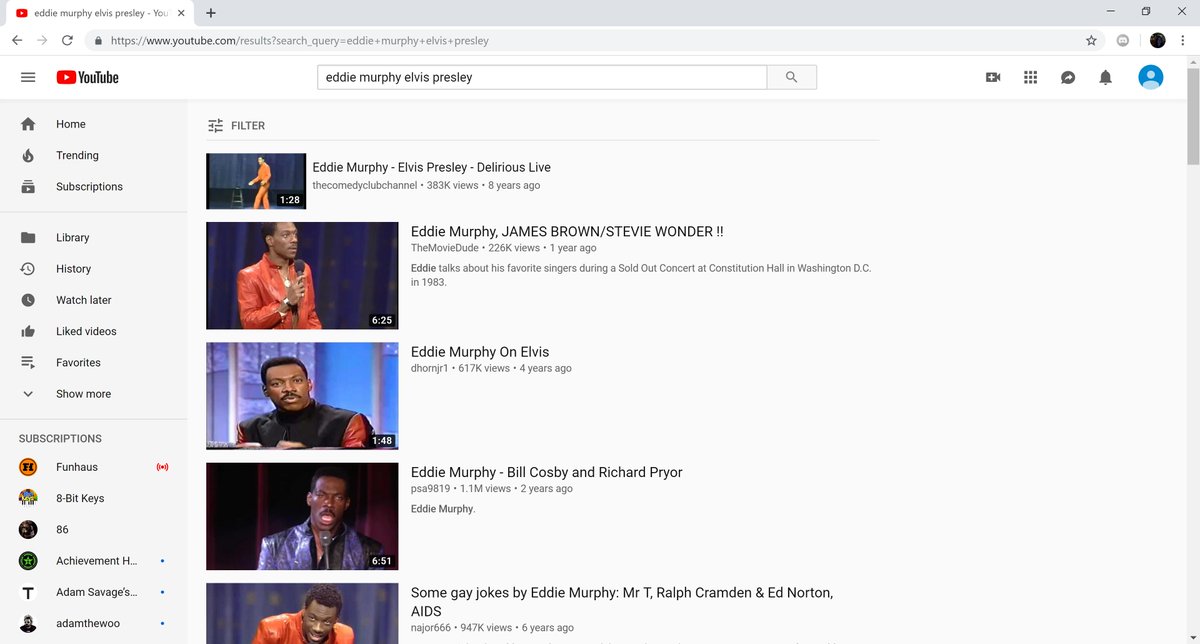Open video title Eddie Murphy On Elvis
The image size is (1200, 644).
(480, 352)
